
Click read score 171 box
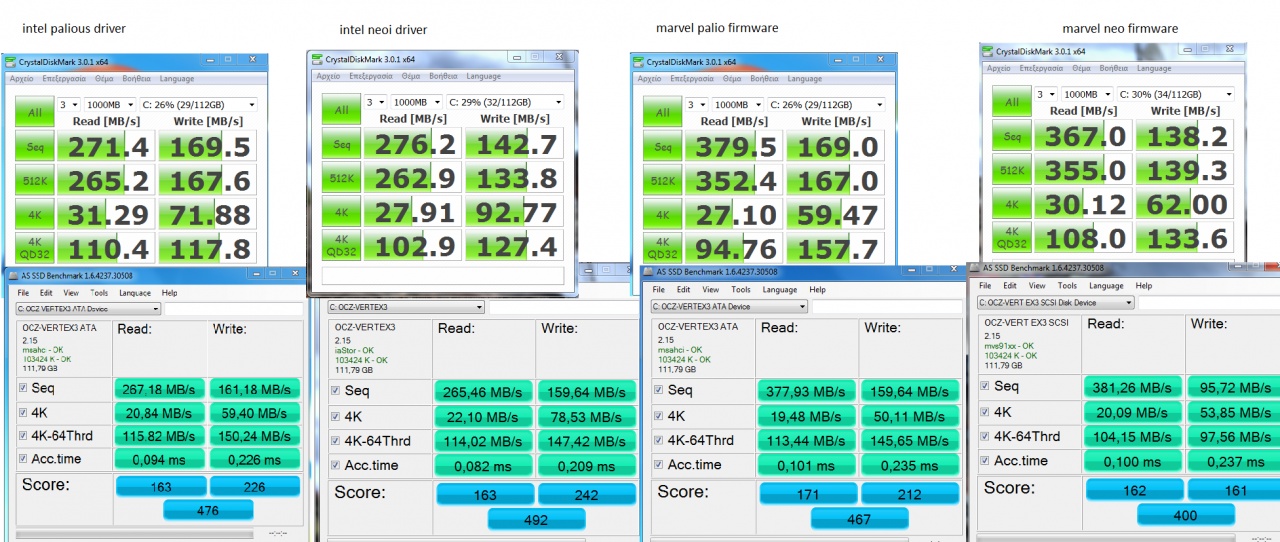point(807,493)
